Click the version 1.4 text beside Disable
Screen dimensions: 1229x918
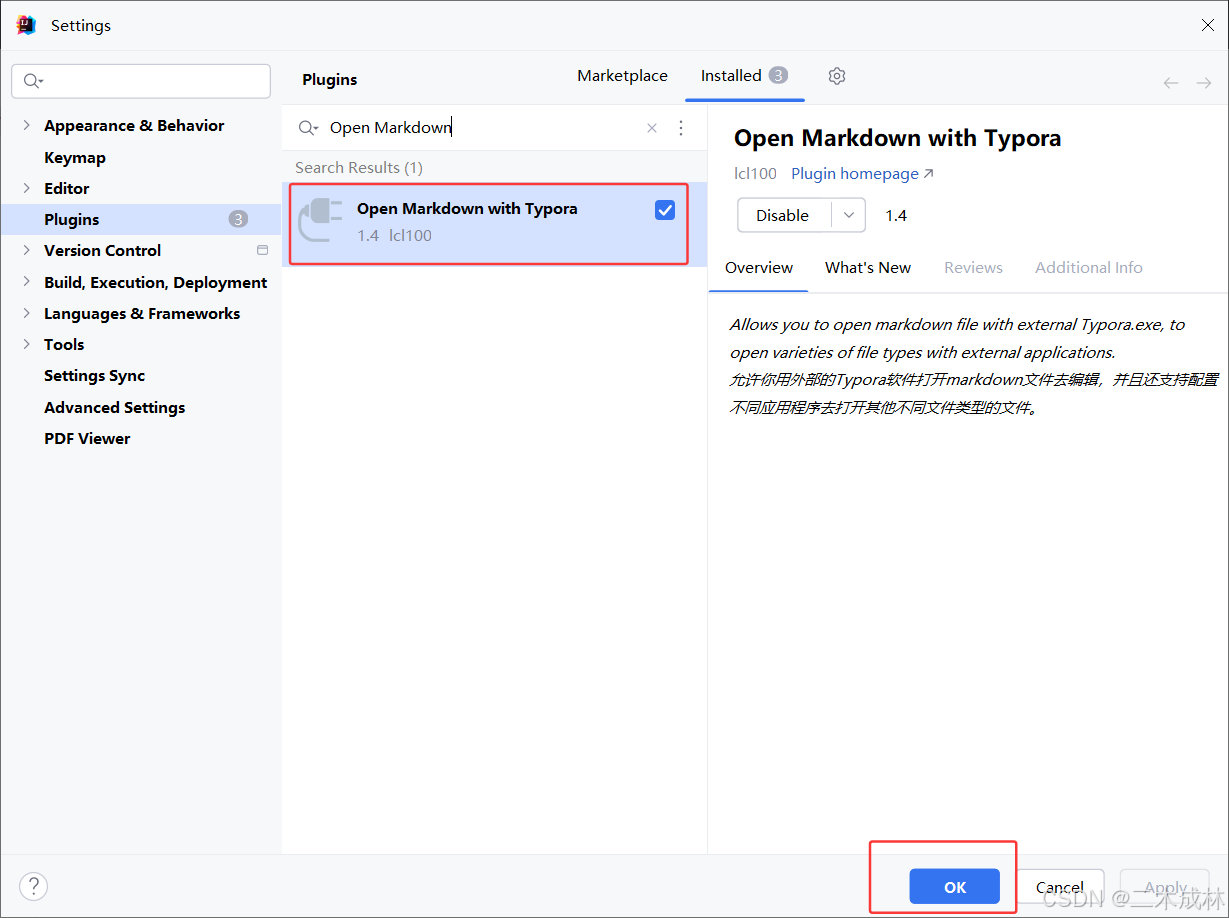(x=896, y=216)
